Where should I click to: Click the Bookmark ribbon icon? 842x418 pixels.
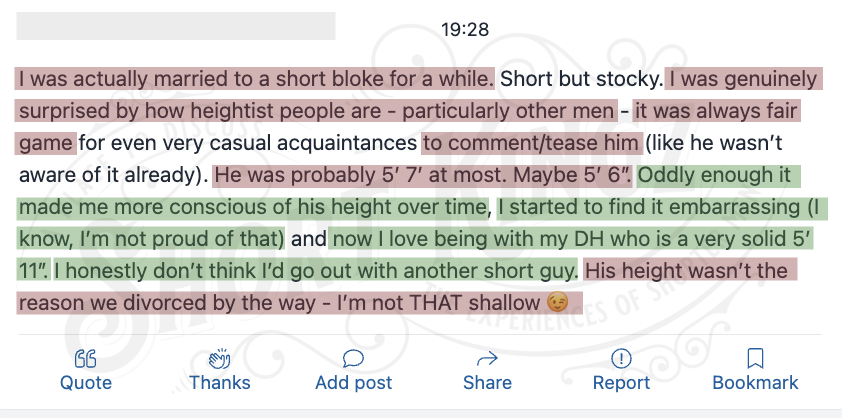755,358
